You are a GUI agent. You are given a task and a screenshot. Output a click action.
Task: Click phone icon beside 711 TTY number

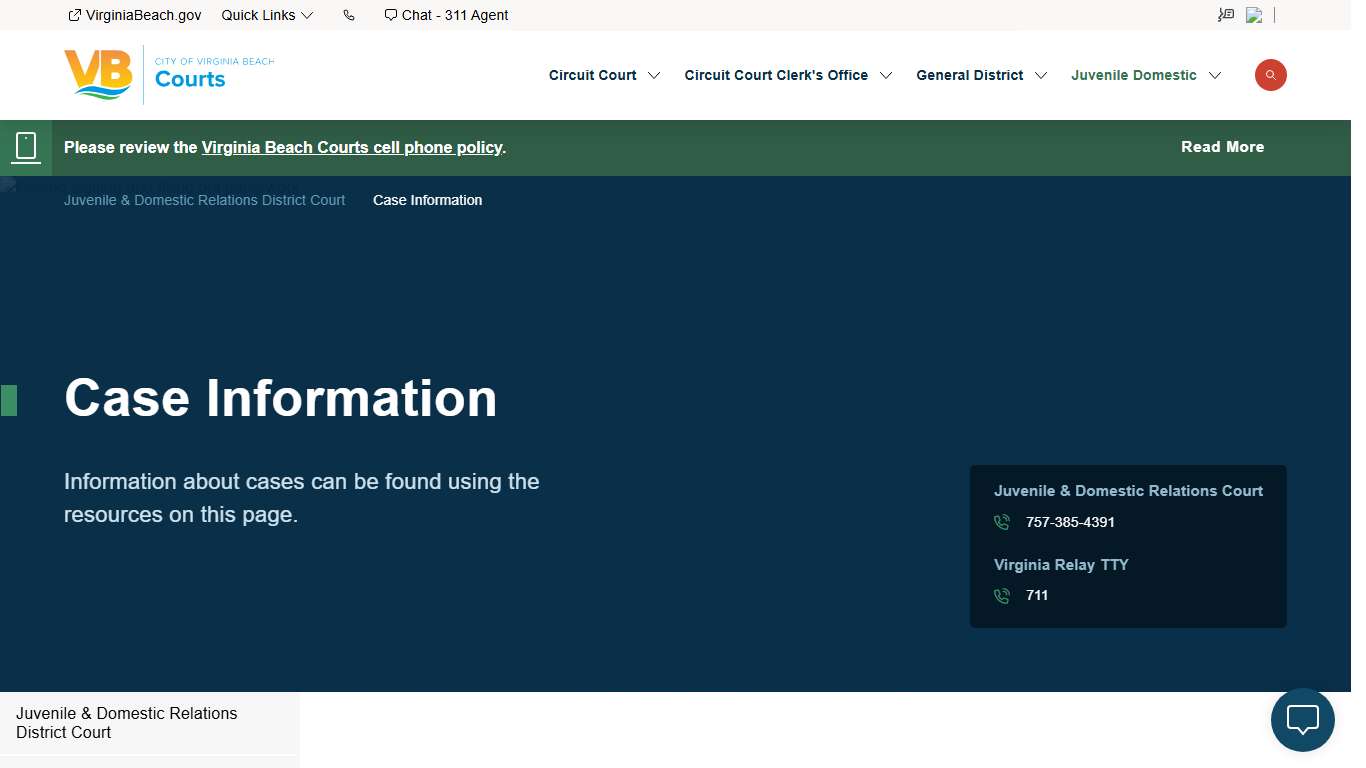coord(1002,596)
